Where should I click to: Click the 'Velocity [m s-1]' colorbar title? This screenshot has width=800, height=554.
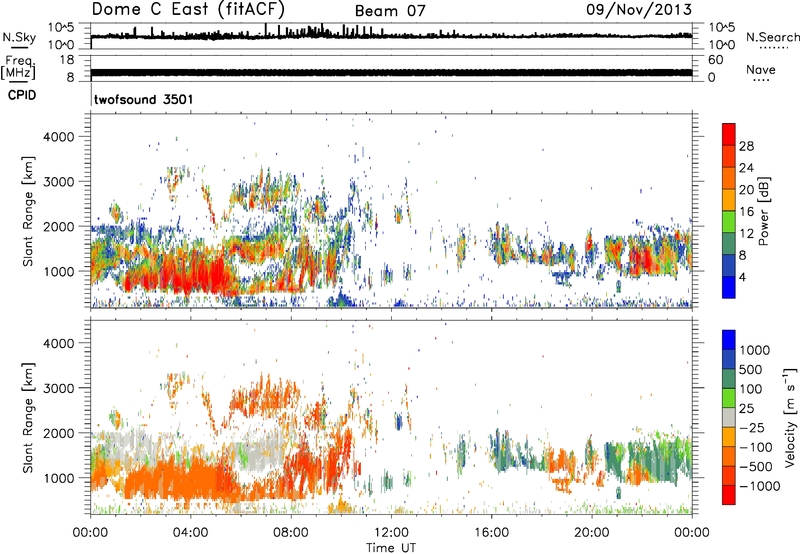[x=790, y=417]
